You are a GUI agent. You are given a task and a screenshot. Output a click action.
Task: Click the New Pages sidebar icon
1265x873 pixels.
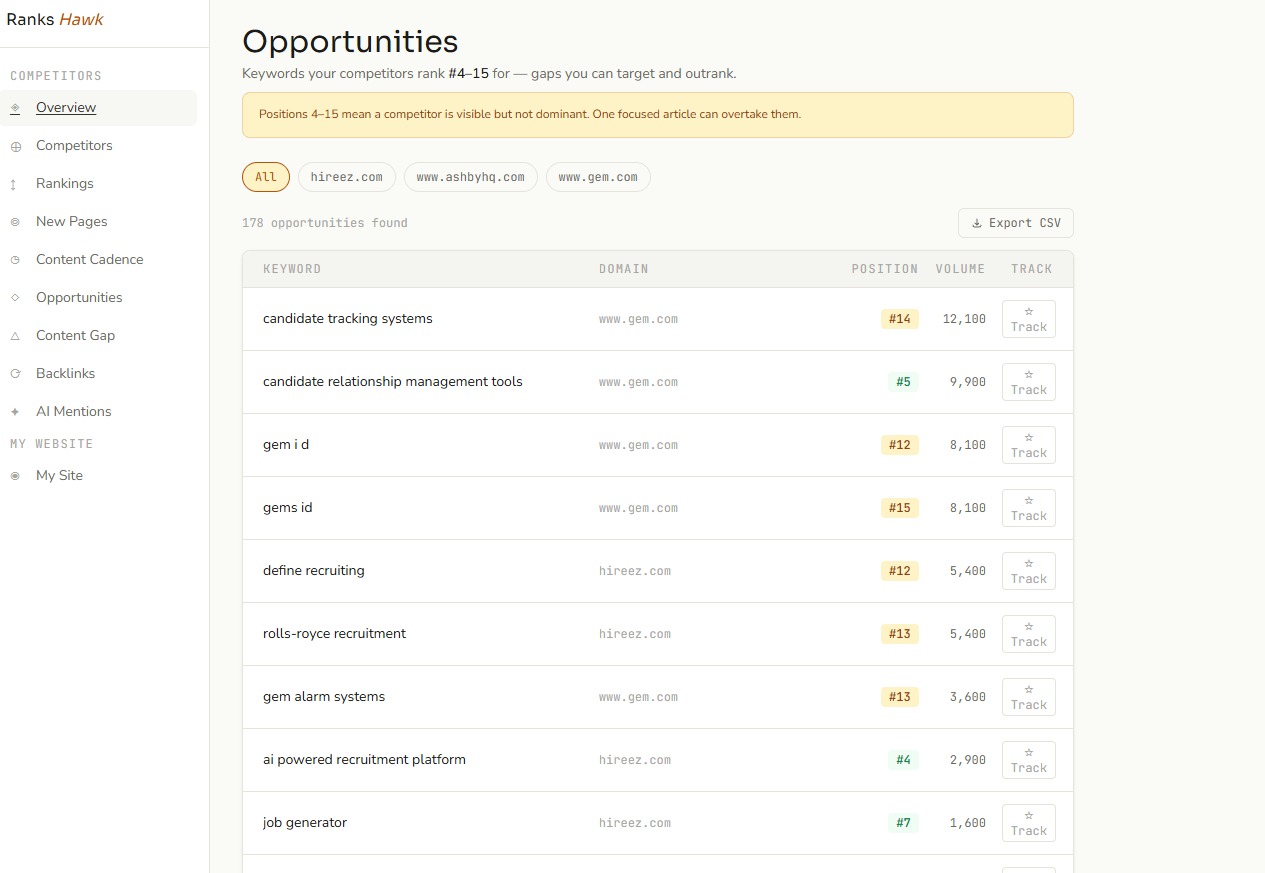tap(15, 222)
